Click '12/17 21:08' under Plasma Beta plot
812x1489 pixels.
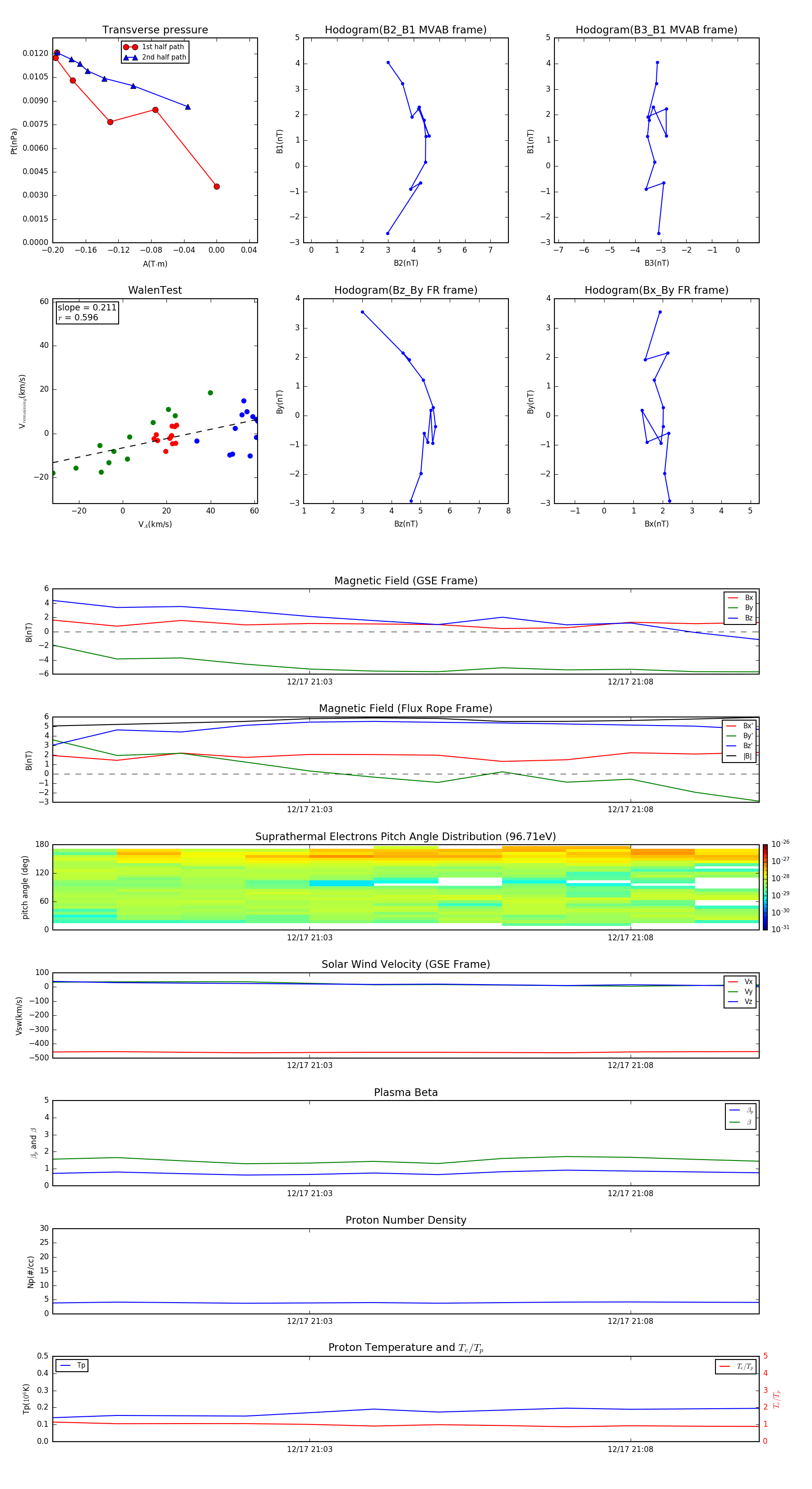pos(631,1193)
